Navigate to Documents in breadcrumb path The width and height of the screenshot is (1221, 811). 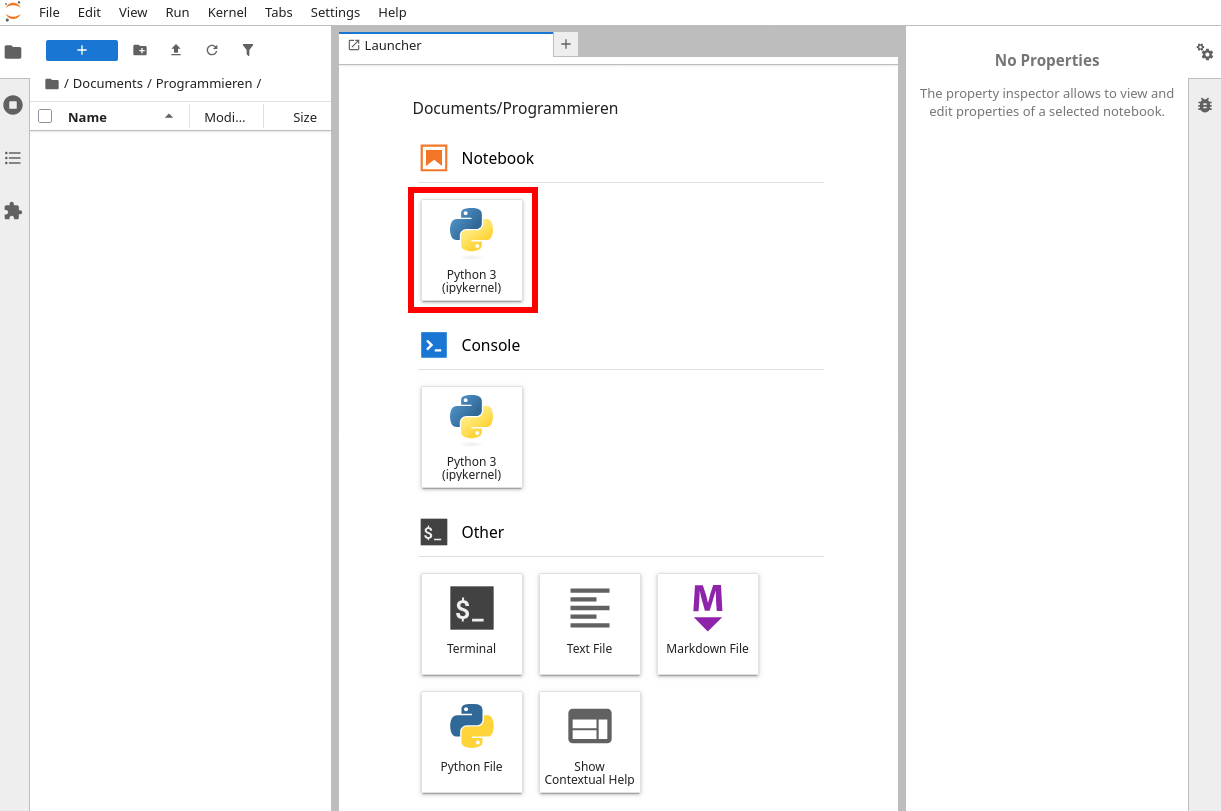click(x=107, y=84)
